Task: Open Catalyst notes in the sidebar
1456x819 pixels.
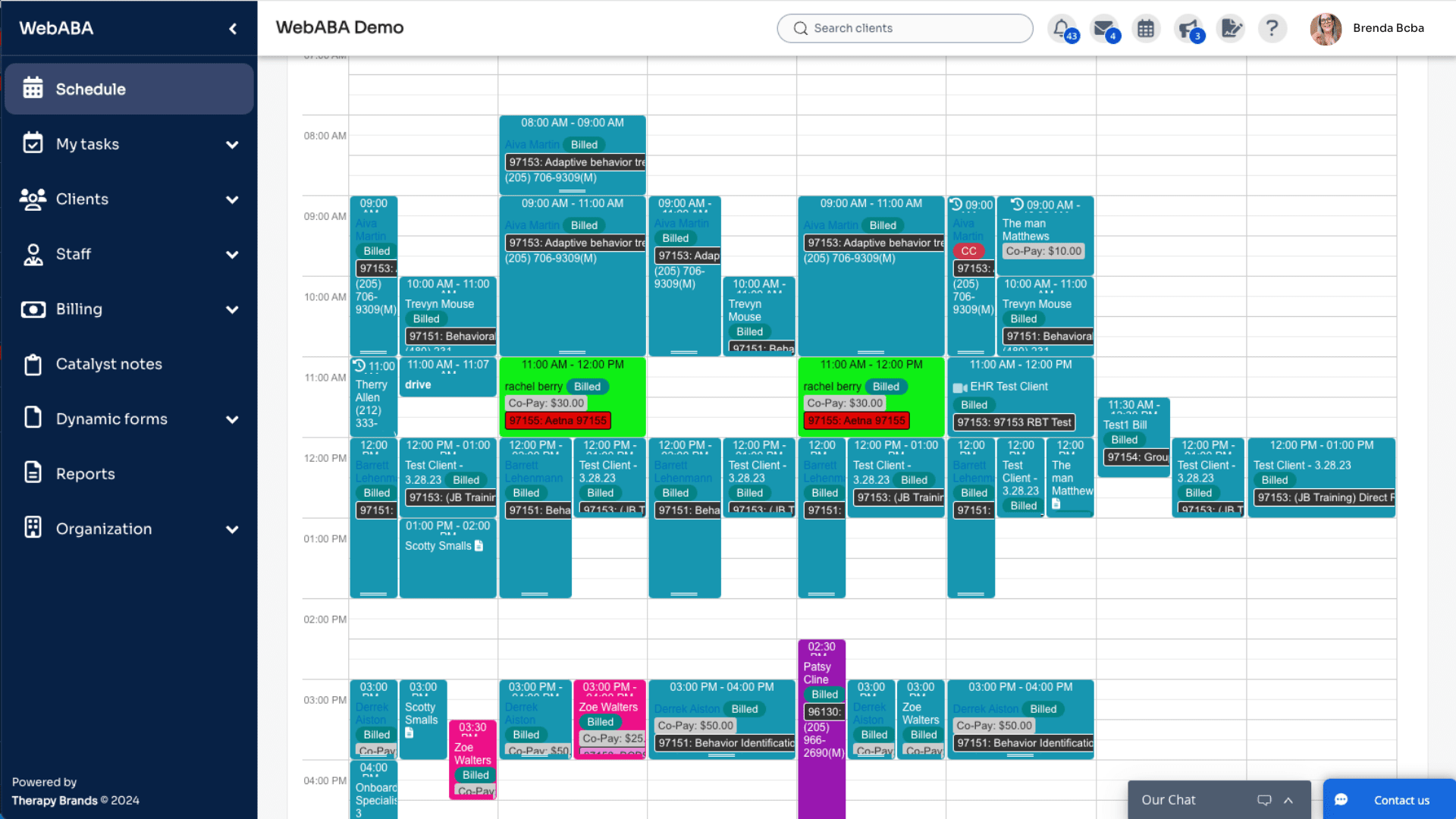Action: coord(108,364)
